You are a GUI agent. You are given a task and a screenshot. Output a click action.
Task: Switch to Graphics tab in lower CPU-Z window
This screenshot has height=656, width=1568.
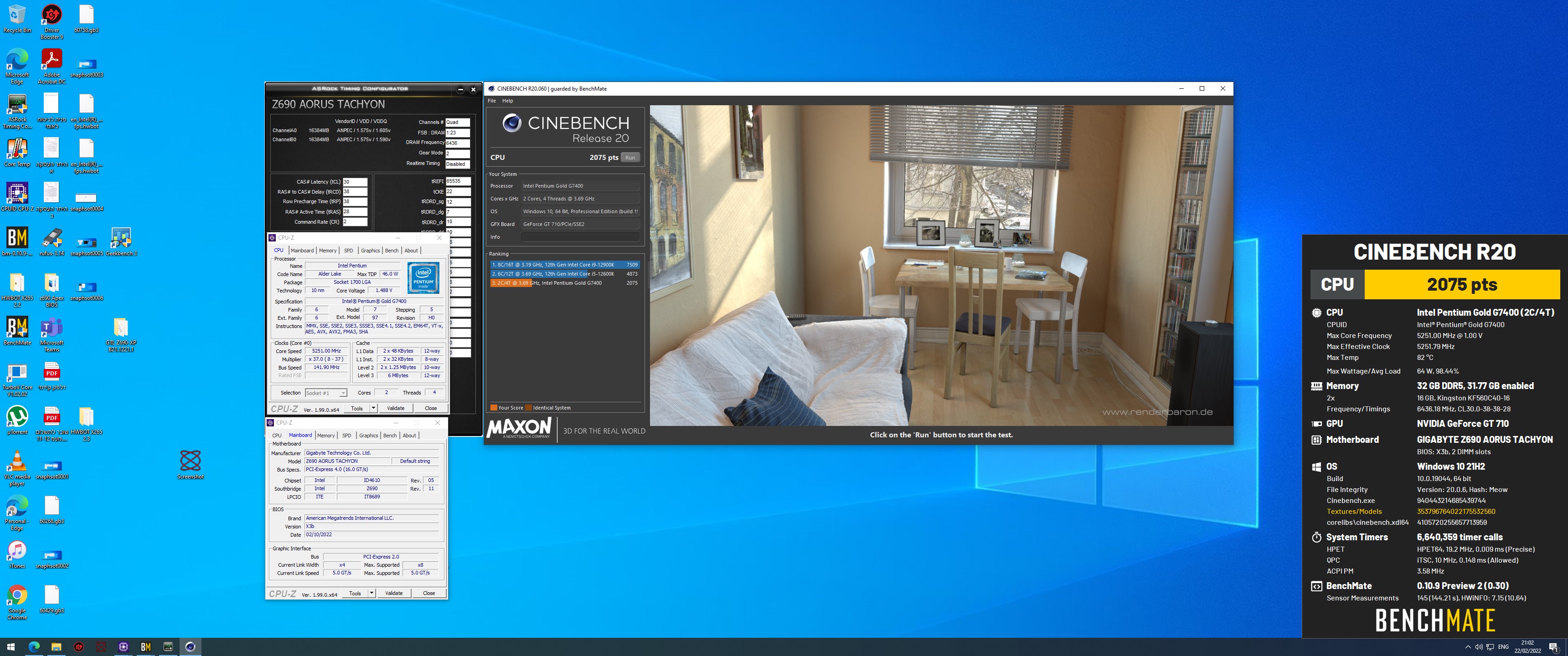pos(368,435)
